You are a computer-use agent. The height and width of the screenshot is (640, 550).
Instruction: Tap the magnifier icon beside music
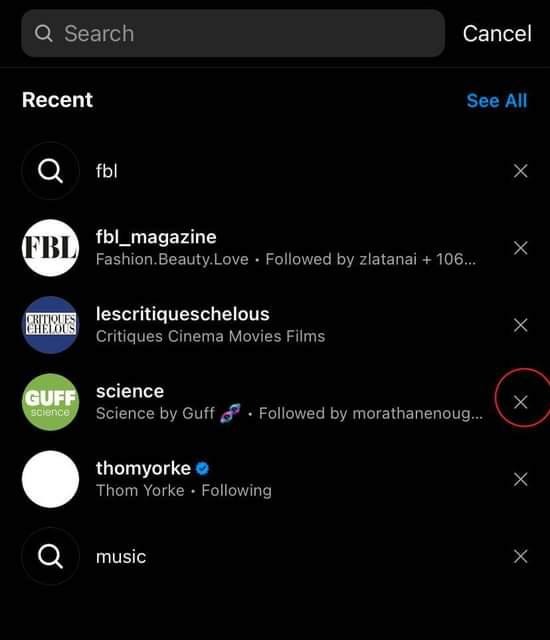click(x=50, y=556)
